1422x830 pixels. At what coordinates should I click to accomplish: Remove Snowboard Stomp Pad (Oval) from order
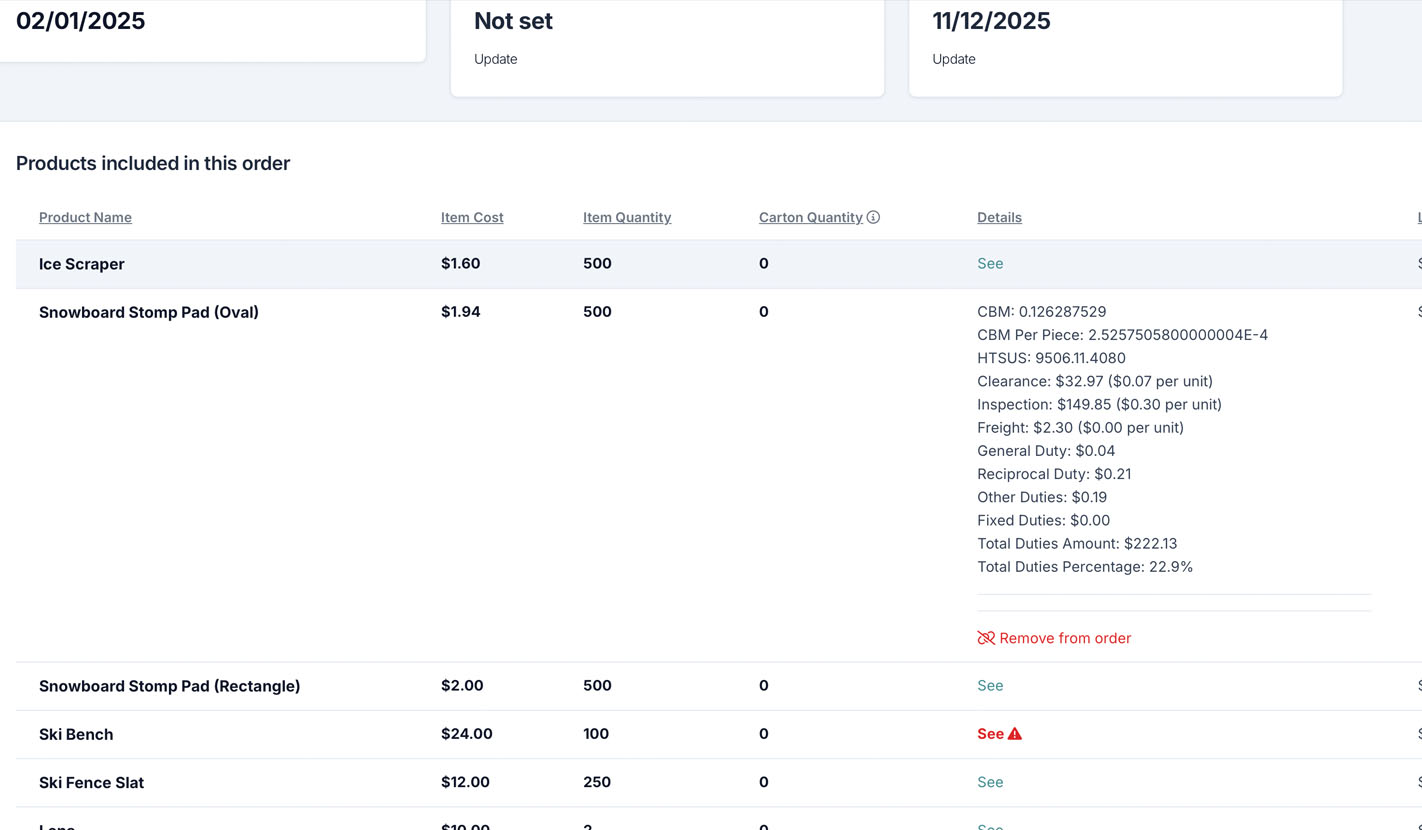[1064, 638]
